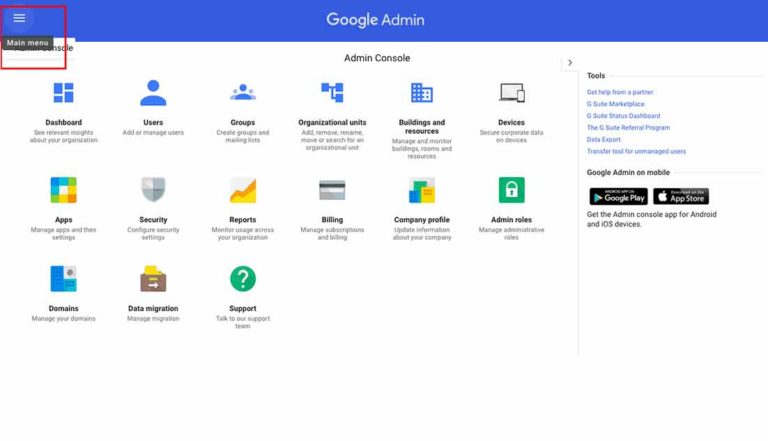This screenshot has width=768, height=441.
Task: Click the Admin roles lock icon
Action: (512, 190)
